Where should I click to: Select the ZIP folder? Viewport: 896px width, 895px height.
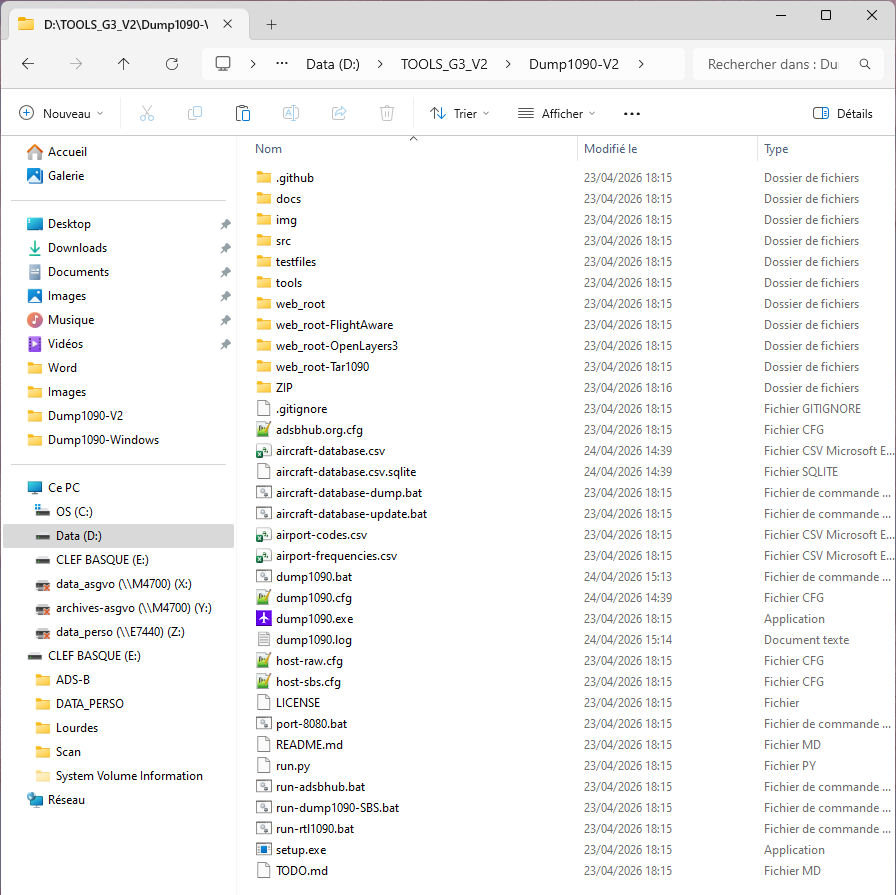point(284,387)
